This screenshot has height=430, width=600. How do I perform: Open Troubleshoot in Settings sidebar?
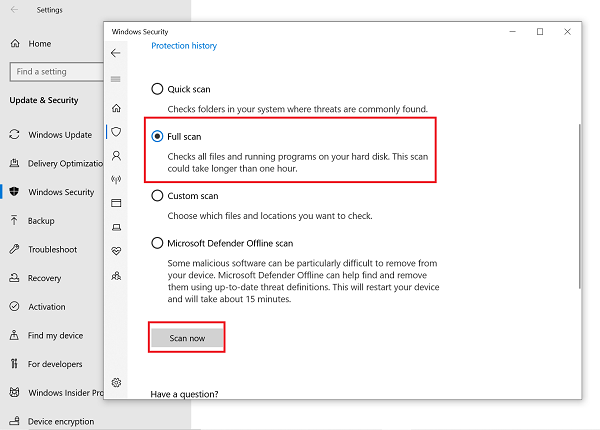(52, 249)
